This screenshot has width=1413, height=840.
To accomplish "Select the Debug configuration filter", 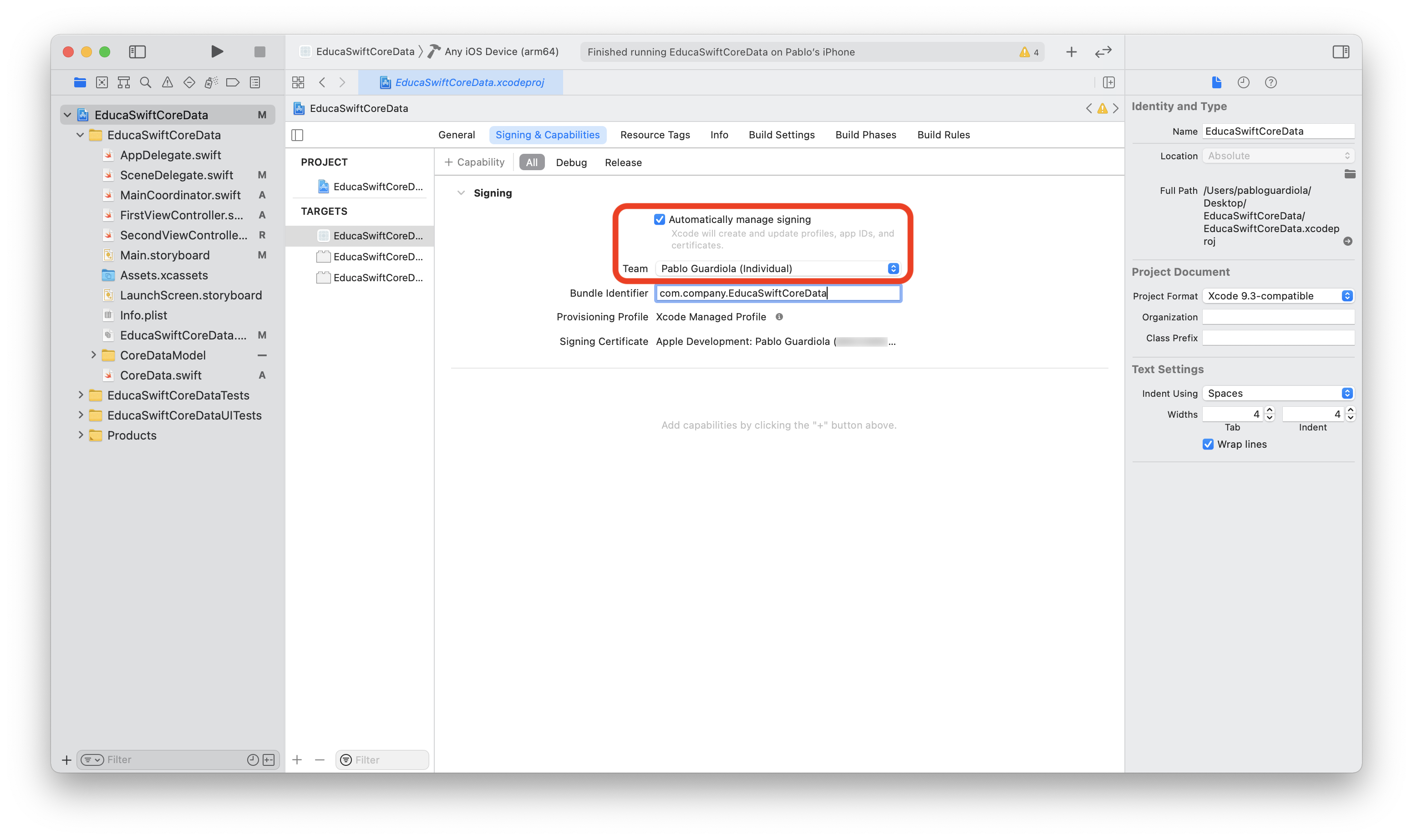I will (571, 162).
